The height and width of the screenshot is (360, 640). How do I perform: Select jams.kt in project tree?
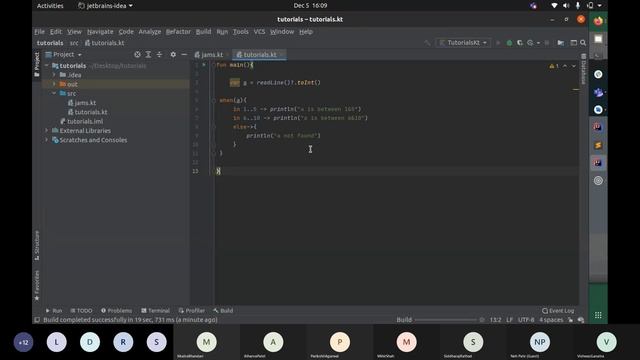pos(82,103)
